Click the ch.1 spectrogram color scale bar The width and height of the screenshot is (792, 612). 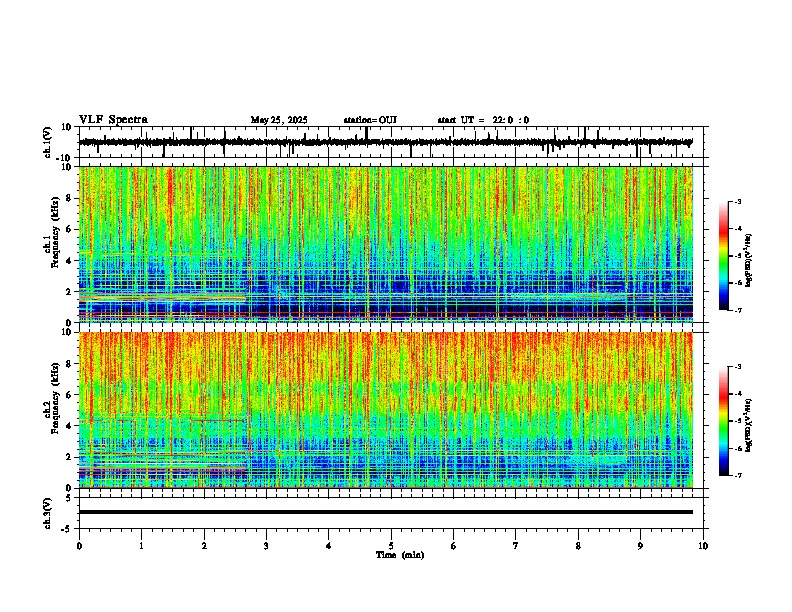(x=724, y=256)
